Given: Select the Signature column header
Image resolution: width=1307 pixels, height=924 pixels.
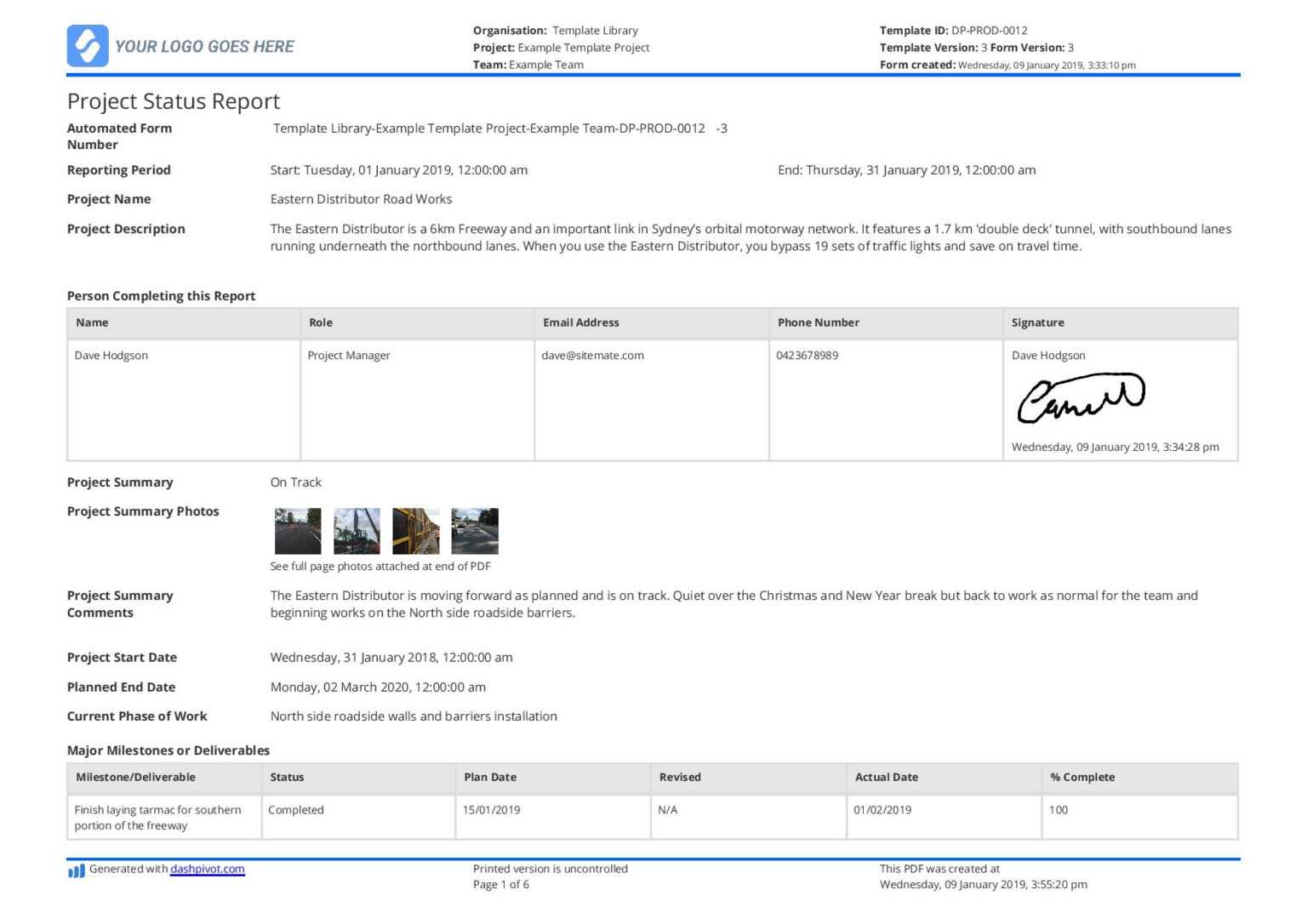Looking at the screenshot, I should (x=1037, y=322).
